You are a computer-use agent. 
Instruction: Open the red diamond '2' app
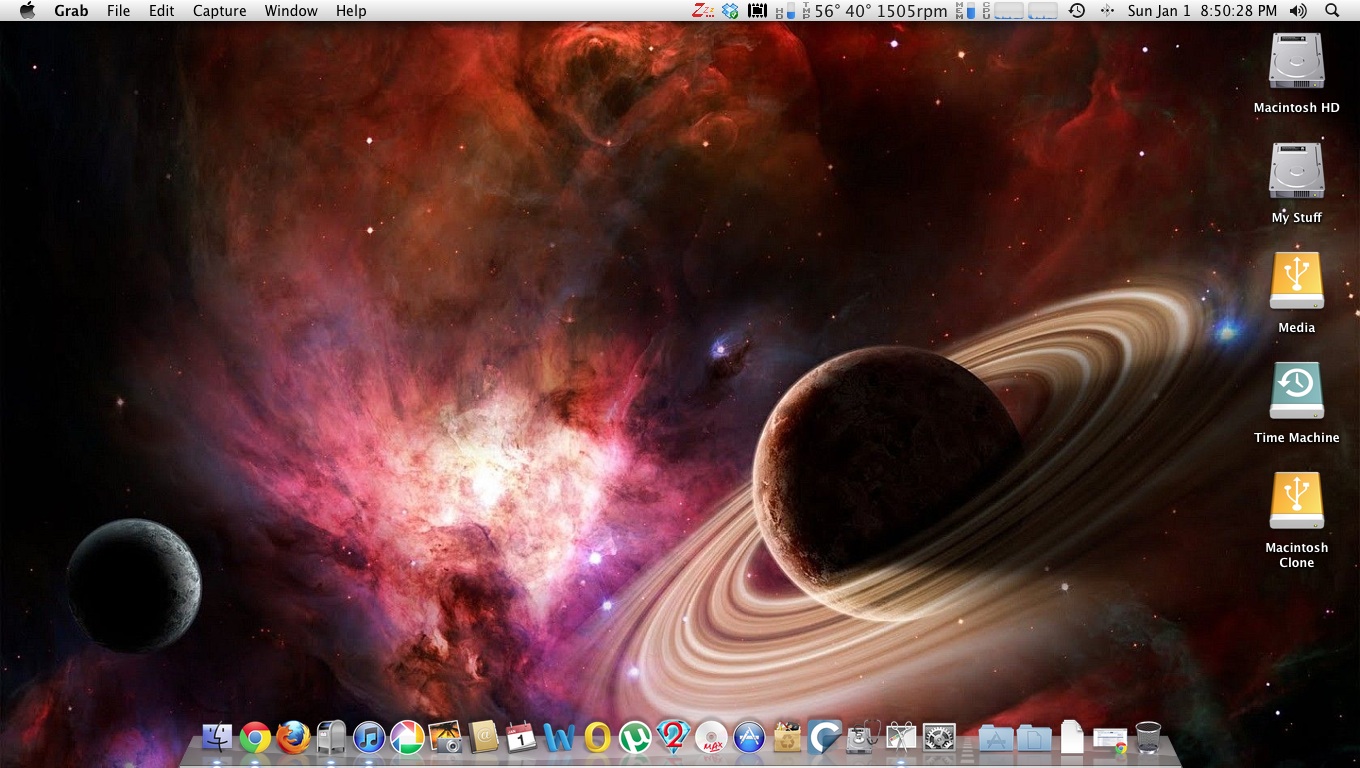[673, 736]
